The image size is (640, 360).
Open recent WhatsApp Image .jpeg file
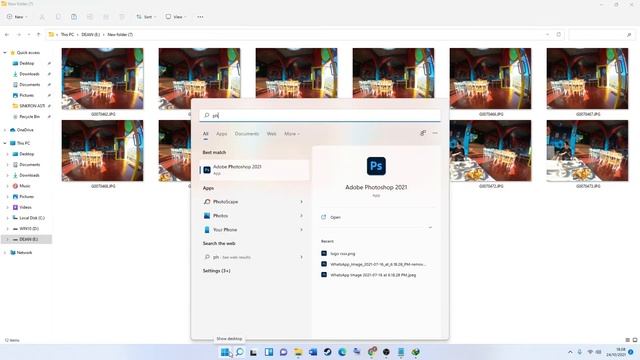[373, 275]
